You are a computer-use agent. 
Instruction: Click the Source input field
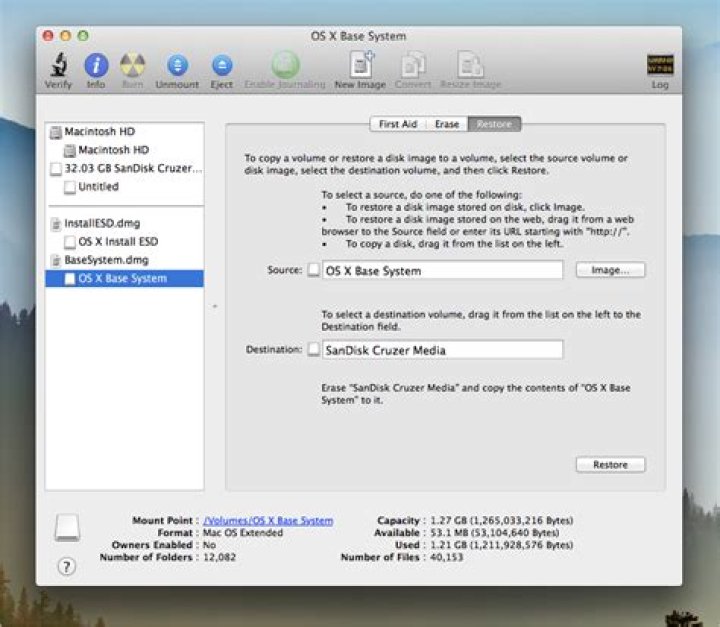click(442, 271)
